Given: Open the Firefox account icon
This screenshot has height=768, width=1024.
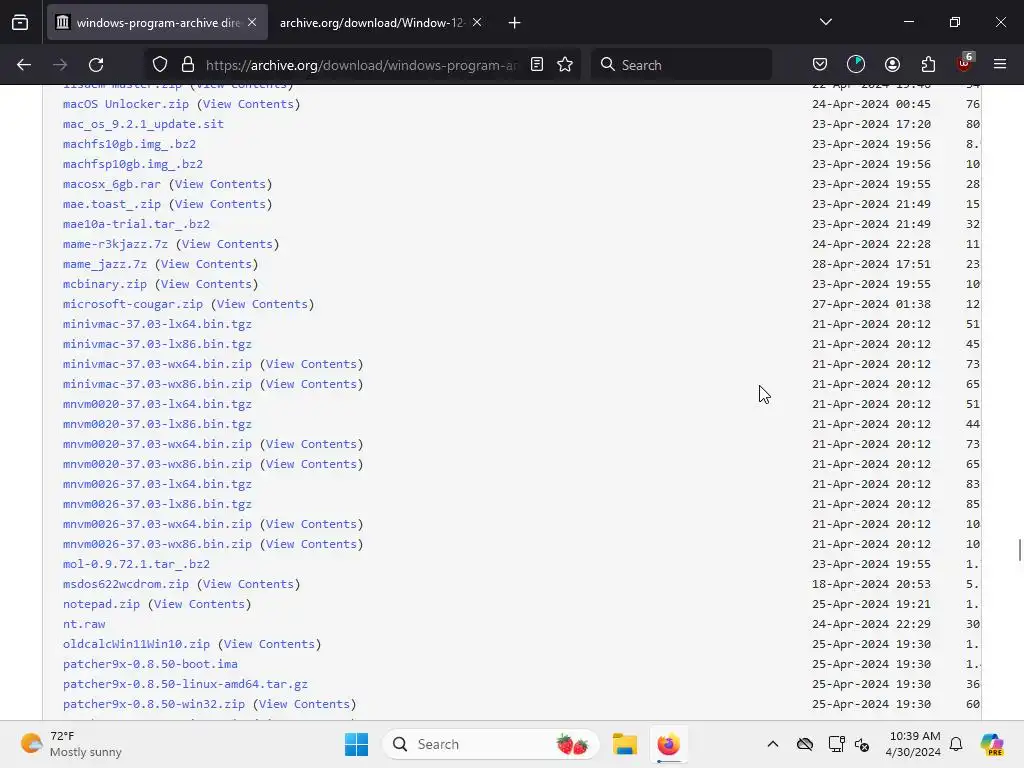Looking at the screenshot, I should (x=892, y=65).
